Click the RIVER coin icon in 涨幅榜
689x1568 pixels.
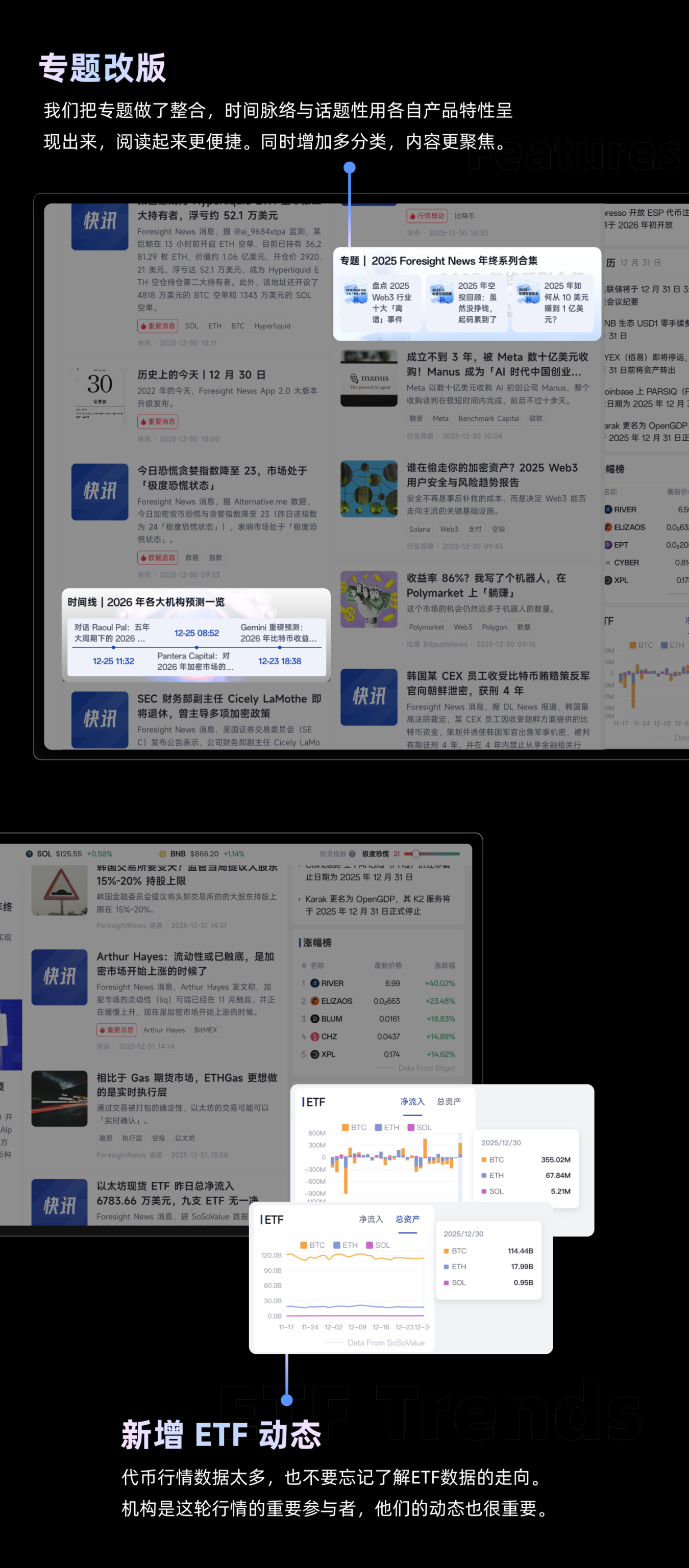(x=314, y=983)
